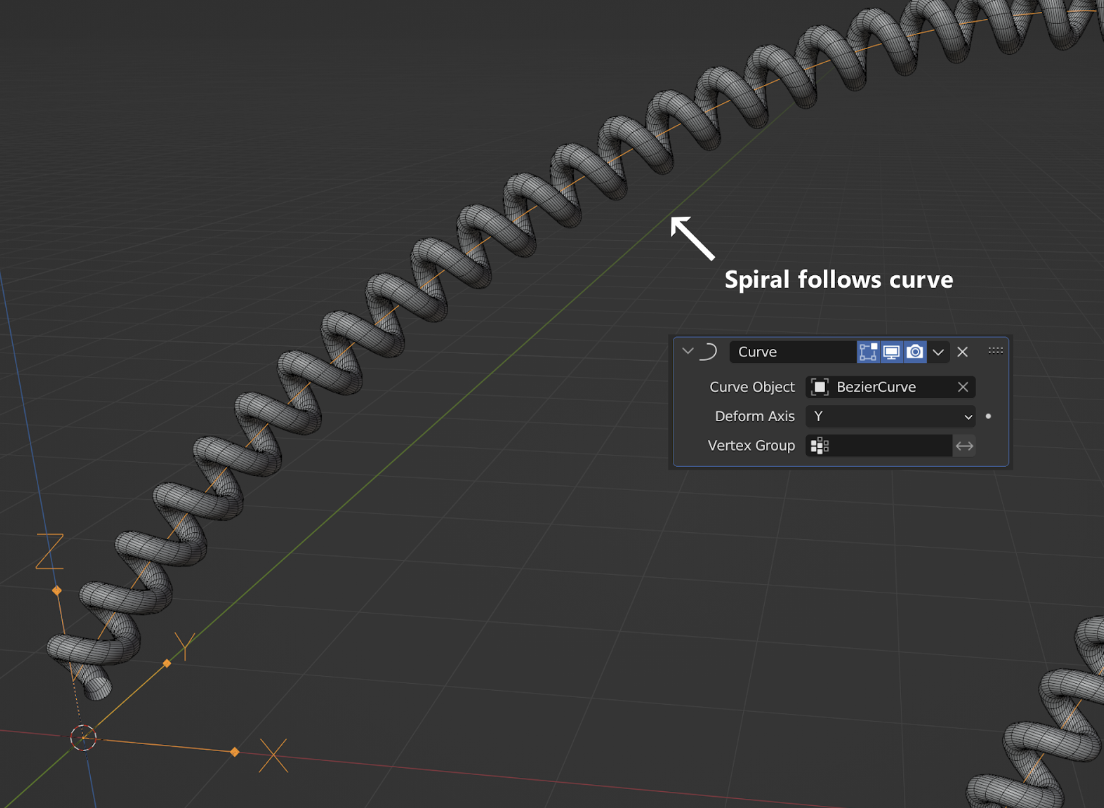The image size is (1104, 808).
Task: Click the Y axis empty label
Action: (184, 646)
